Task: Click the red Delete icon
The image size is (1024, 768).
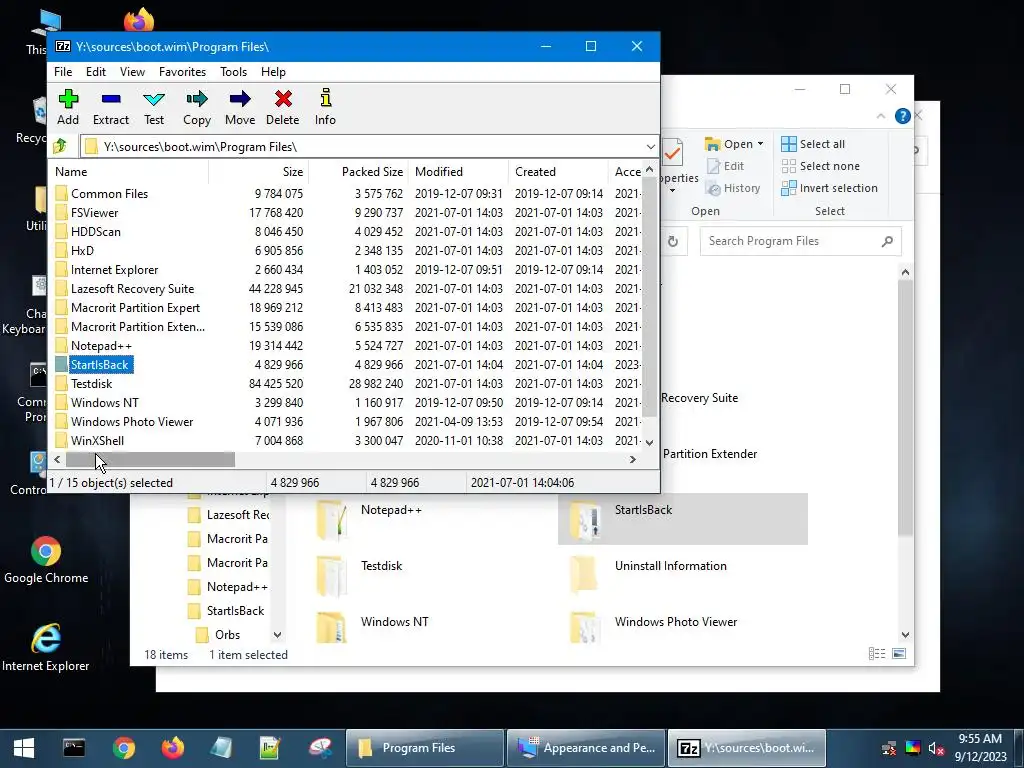Action: click(x=283, y=107)
